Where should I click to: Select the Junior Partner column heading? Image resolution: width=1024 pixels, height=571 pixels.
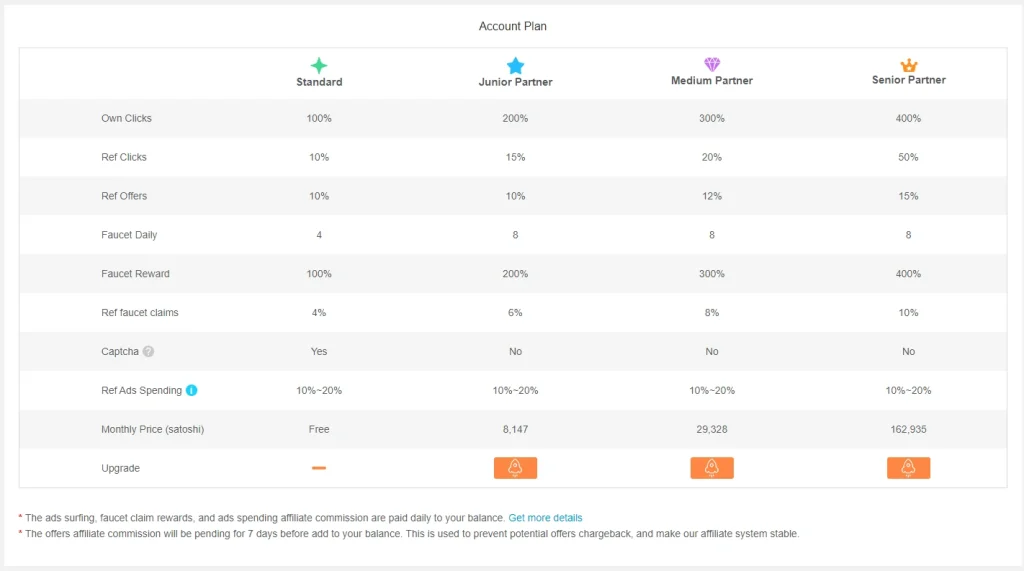(x=515, y=82)
